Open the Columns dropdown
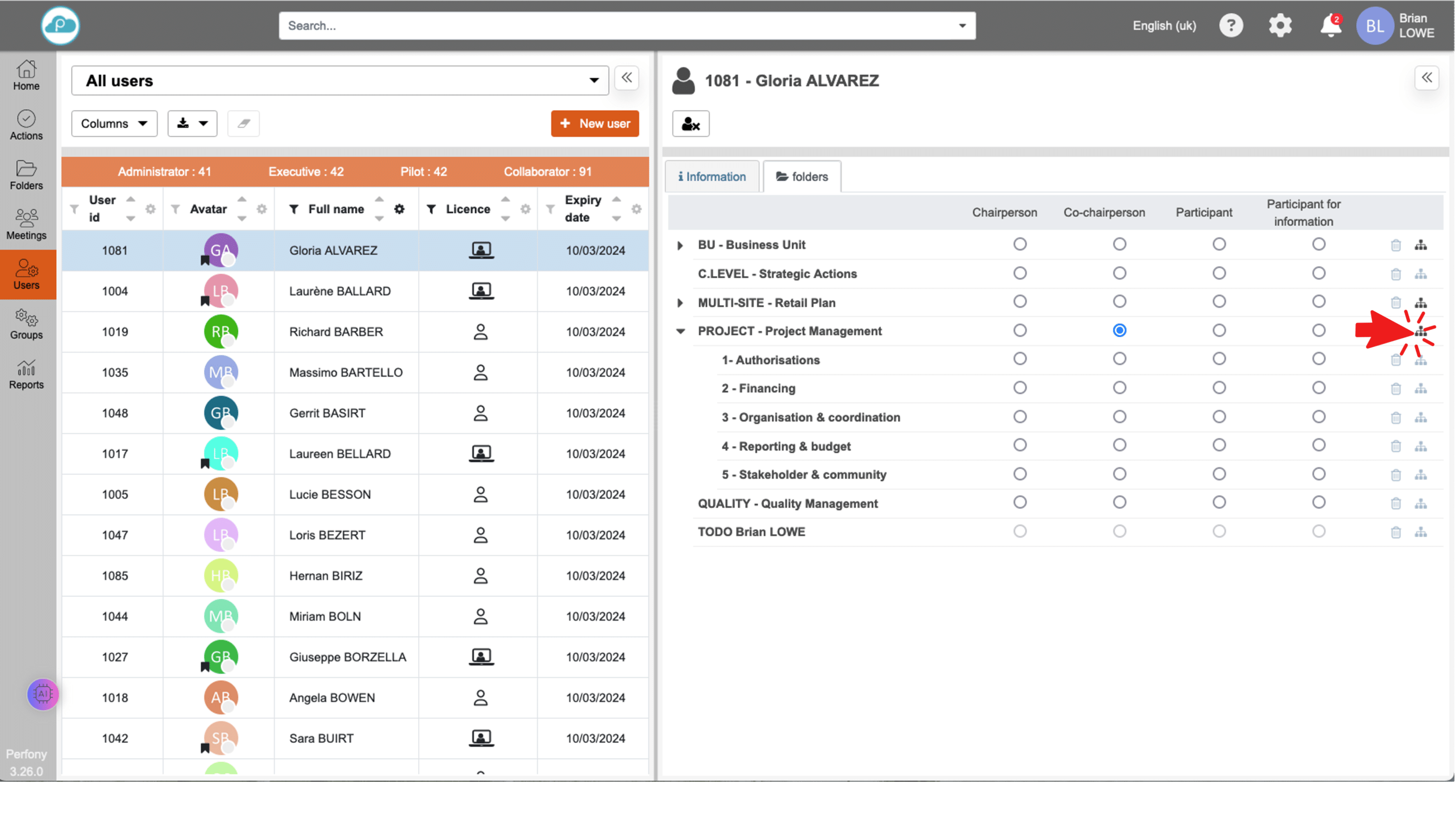1456x818 pixels. (114, 124)
